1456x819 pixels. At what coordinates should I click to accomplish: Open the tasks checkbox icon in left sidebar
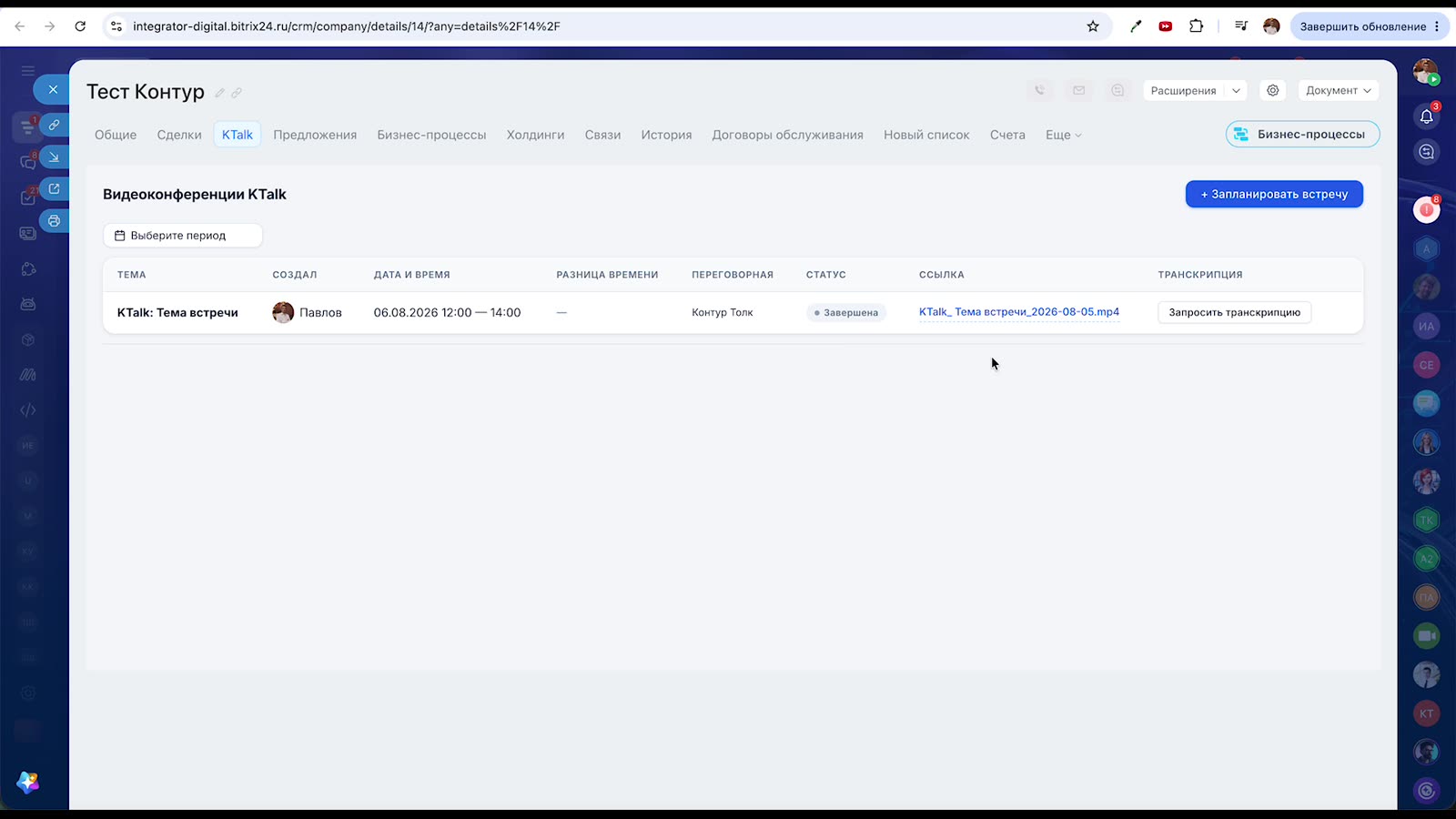click(28, 197)
